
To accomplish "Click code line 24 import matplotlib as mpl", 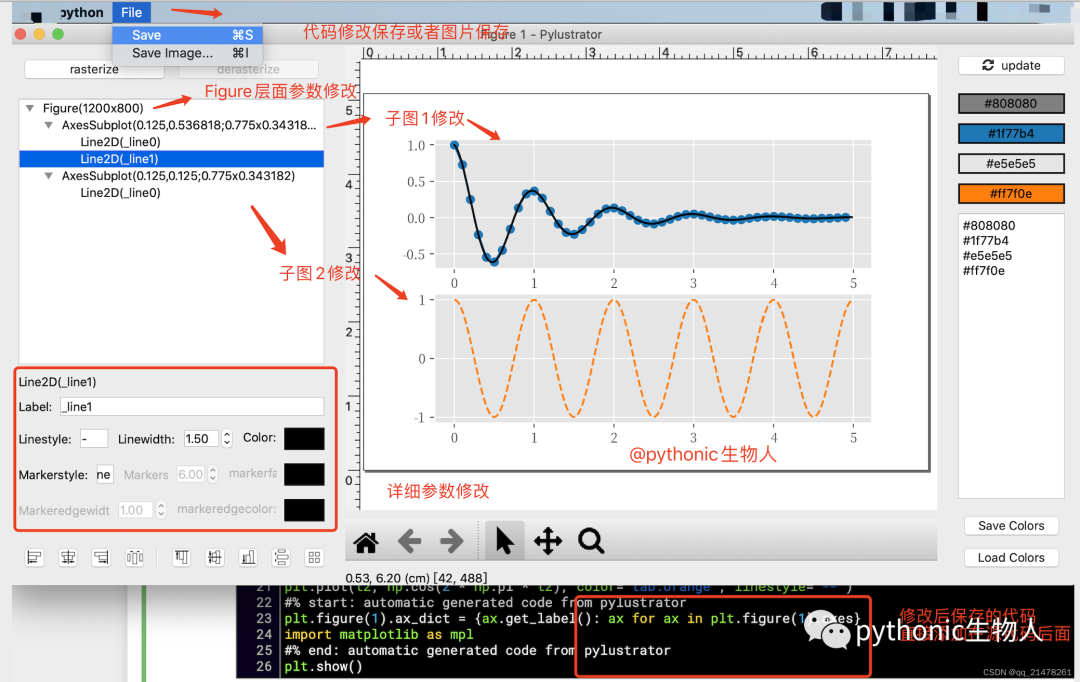I will [x=379, y=634].
